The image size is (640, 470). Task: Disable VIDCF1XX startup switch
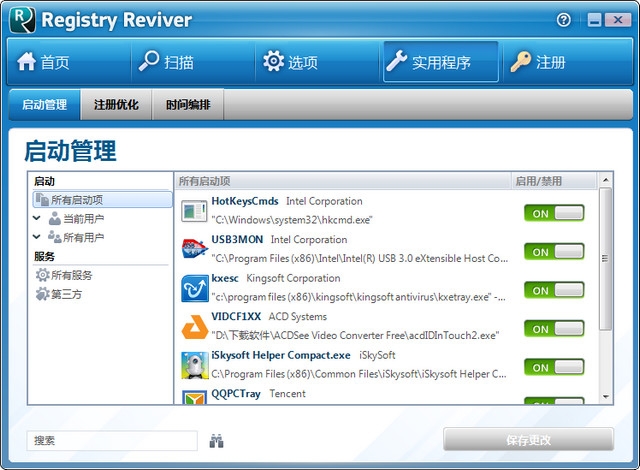pyautogui.click(x=554, y=328)
